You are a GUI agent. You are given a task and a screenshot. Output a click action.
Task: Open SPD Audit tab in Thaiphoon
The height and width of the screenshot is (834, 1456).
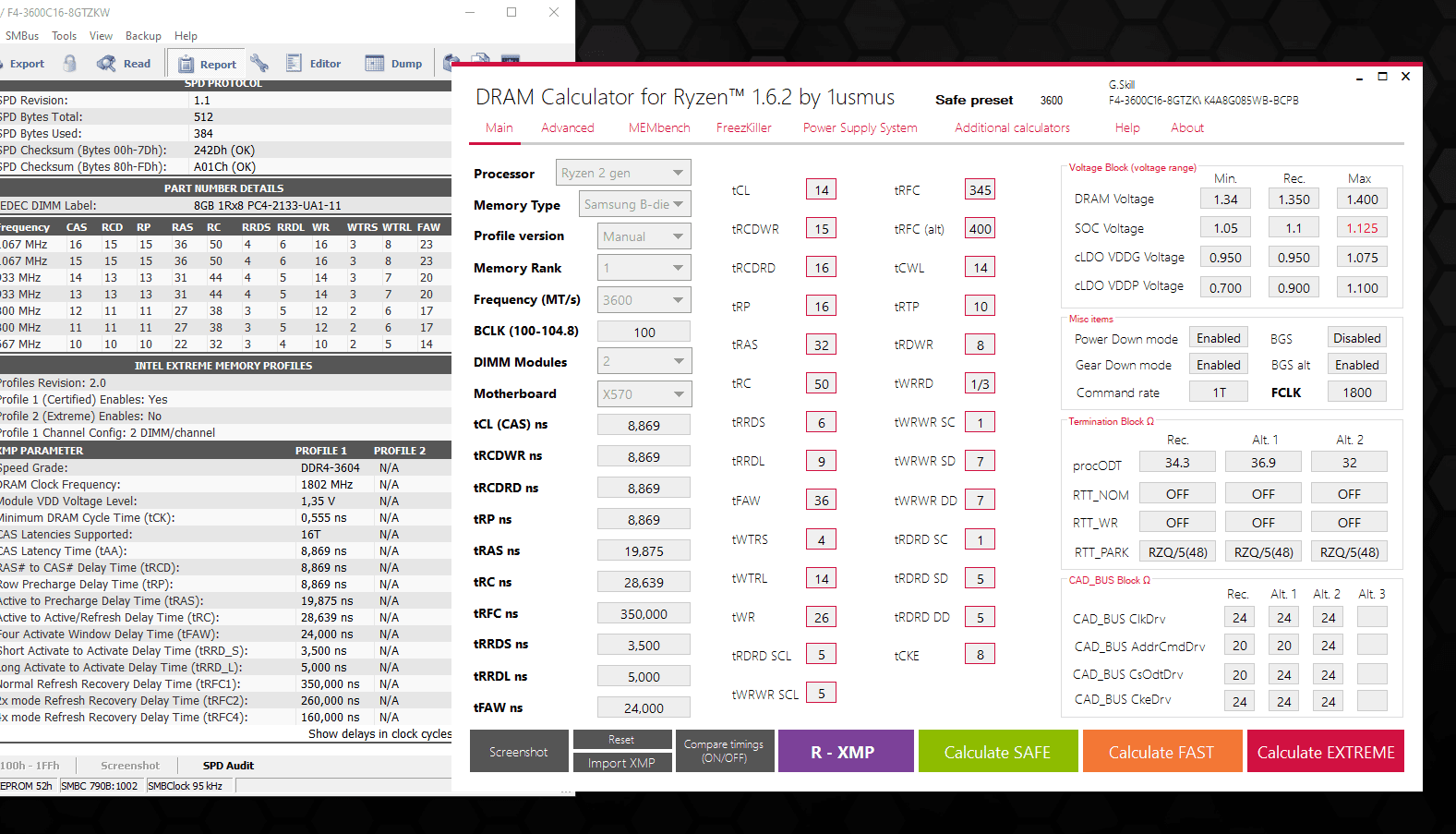click(x=228, y=766)
